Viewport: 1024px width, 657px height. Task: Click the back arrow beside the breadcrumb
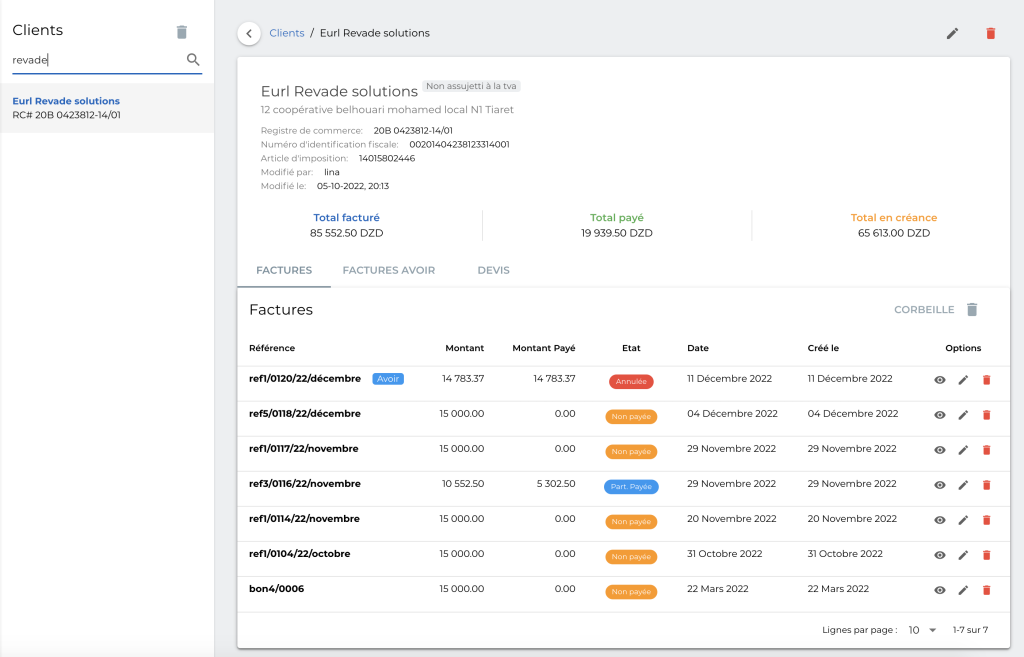(x=248, y=32)
